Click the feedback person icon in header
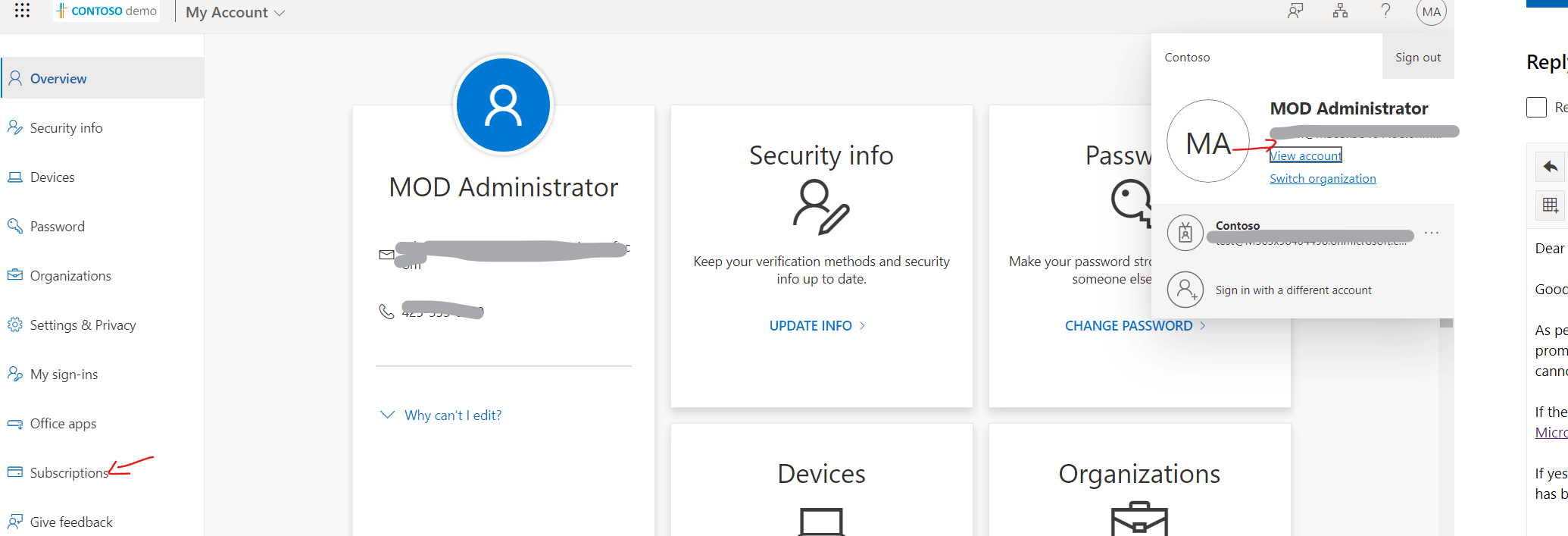Viewport: 1568px width, 536px height. pyautogui.click(x=1295, y=11)
